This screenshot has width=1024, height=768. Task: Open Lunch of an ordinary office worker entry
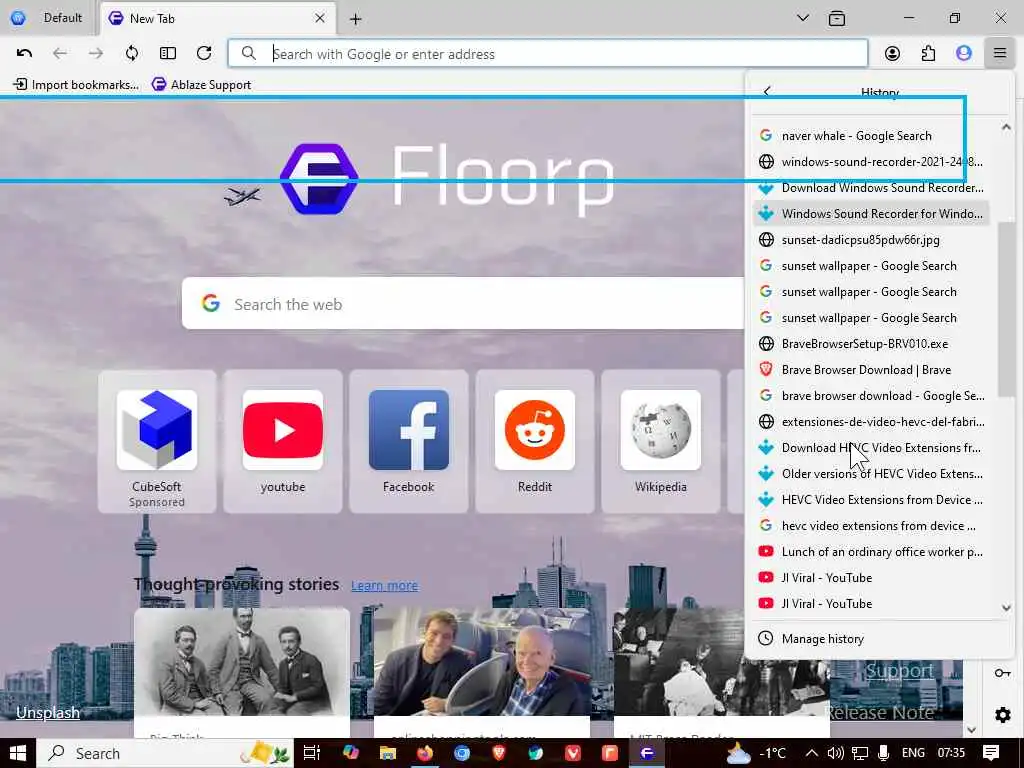pyautogui.click(x=871, y=552)
